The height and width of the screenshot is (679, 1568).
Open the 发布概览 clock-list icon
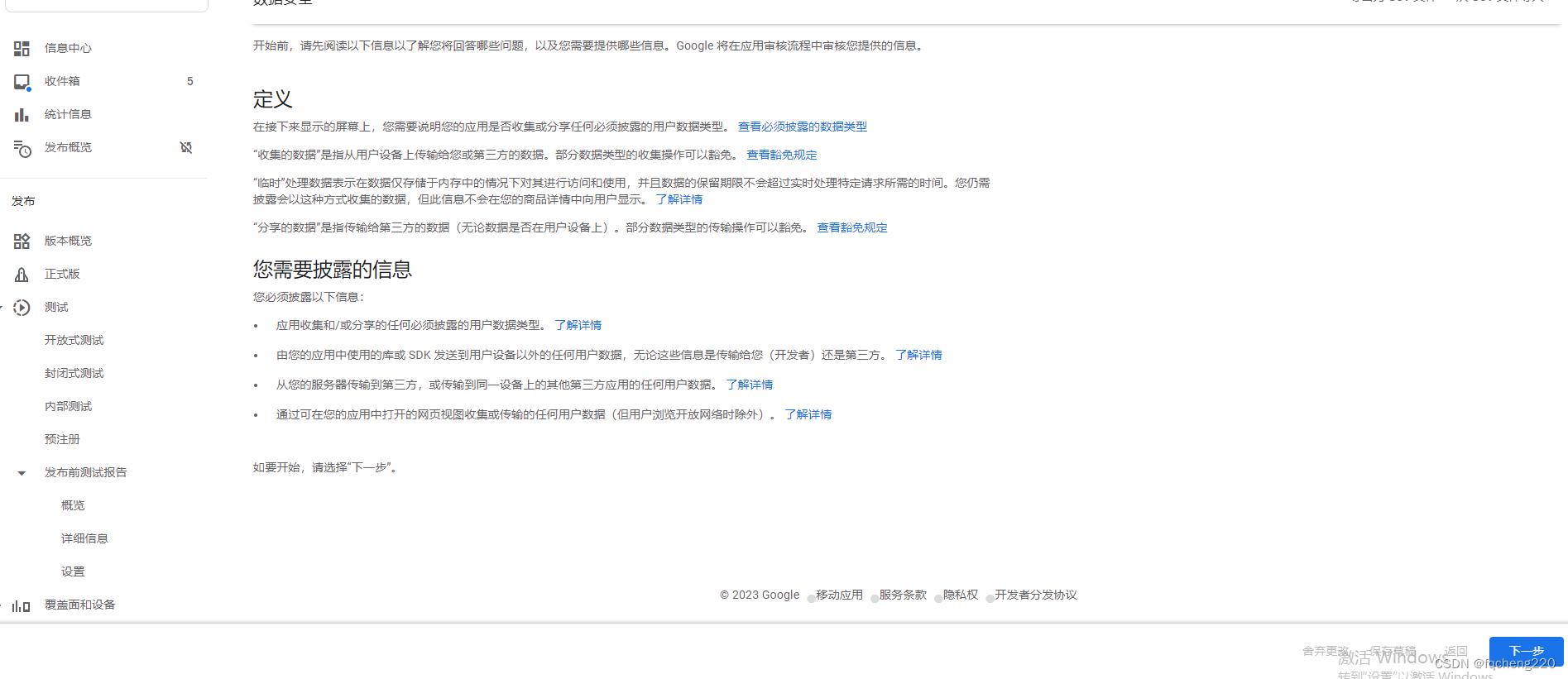coord(22,148)
